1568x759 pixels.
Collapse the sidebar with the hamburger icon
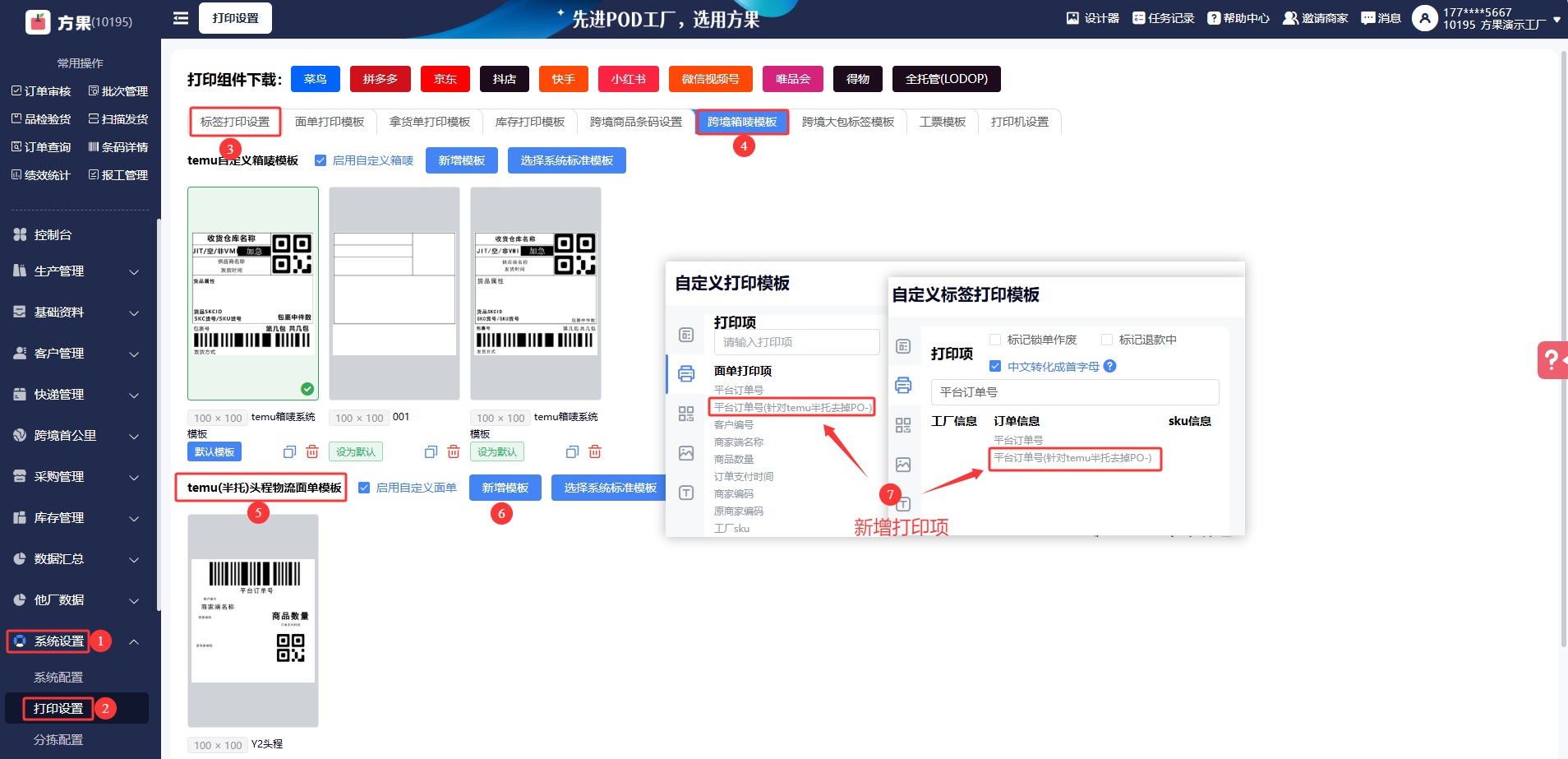click(x=181, y=18)
